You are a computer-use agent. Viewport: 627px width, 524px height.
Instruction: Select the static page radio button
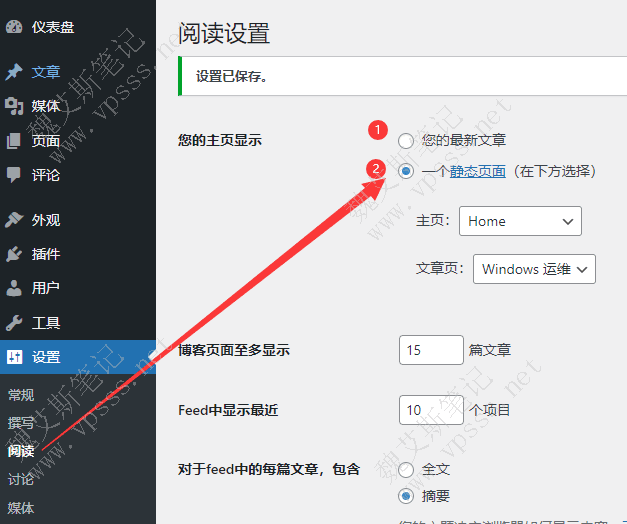pyautogui.click(x=405, y=171)
